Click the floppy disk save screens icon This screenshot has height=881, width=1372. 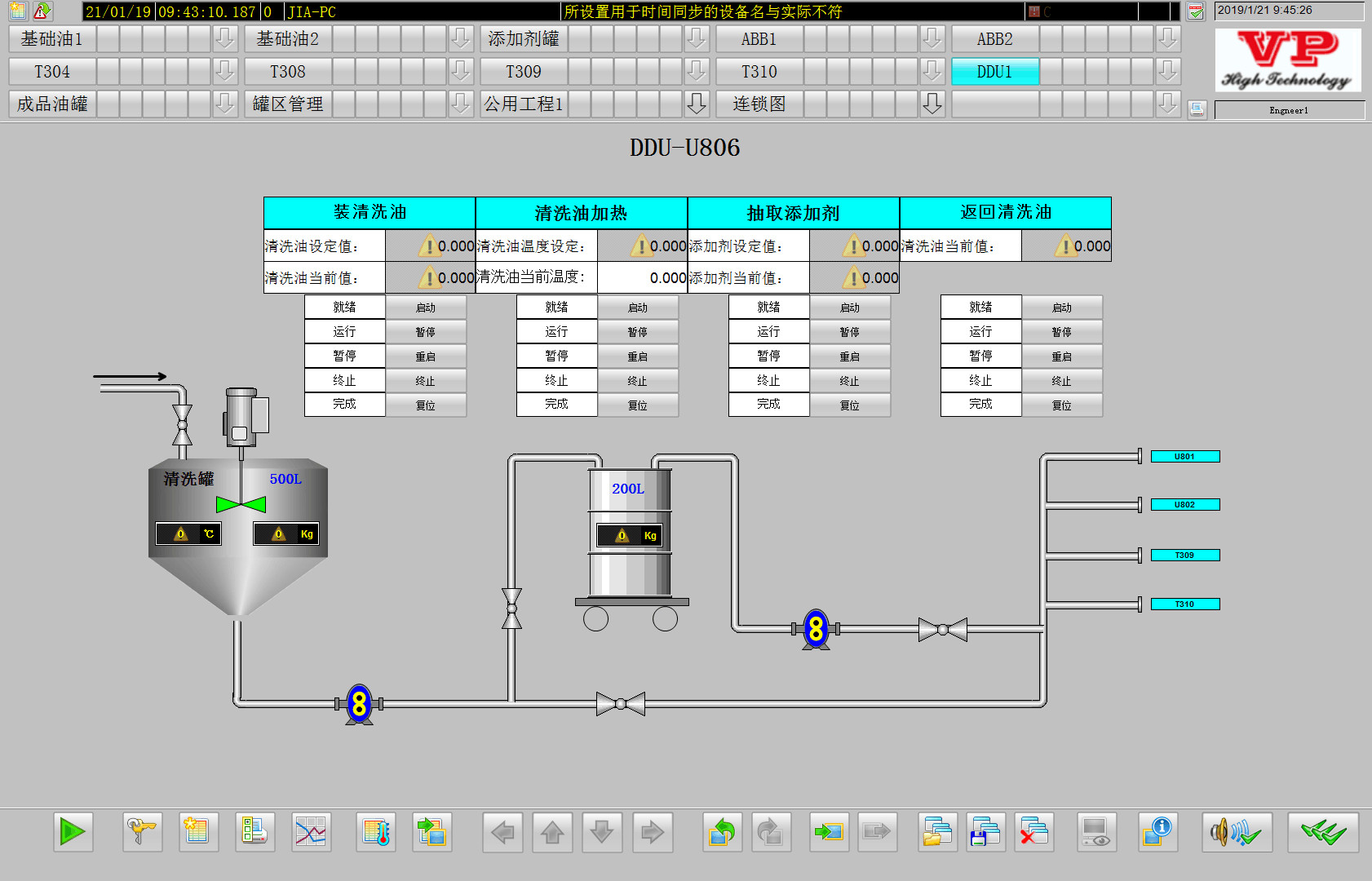point(985,832)
